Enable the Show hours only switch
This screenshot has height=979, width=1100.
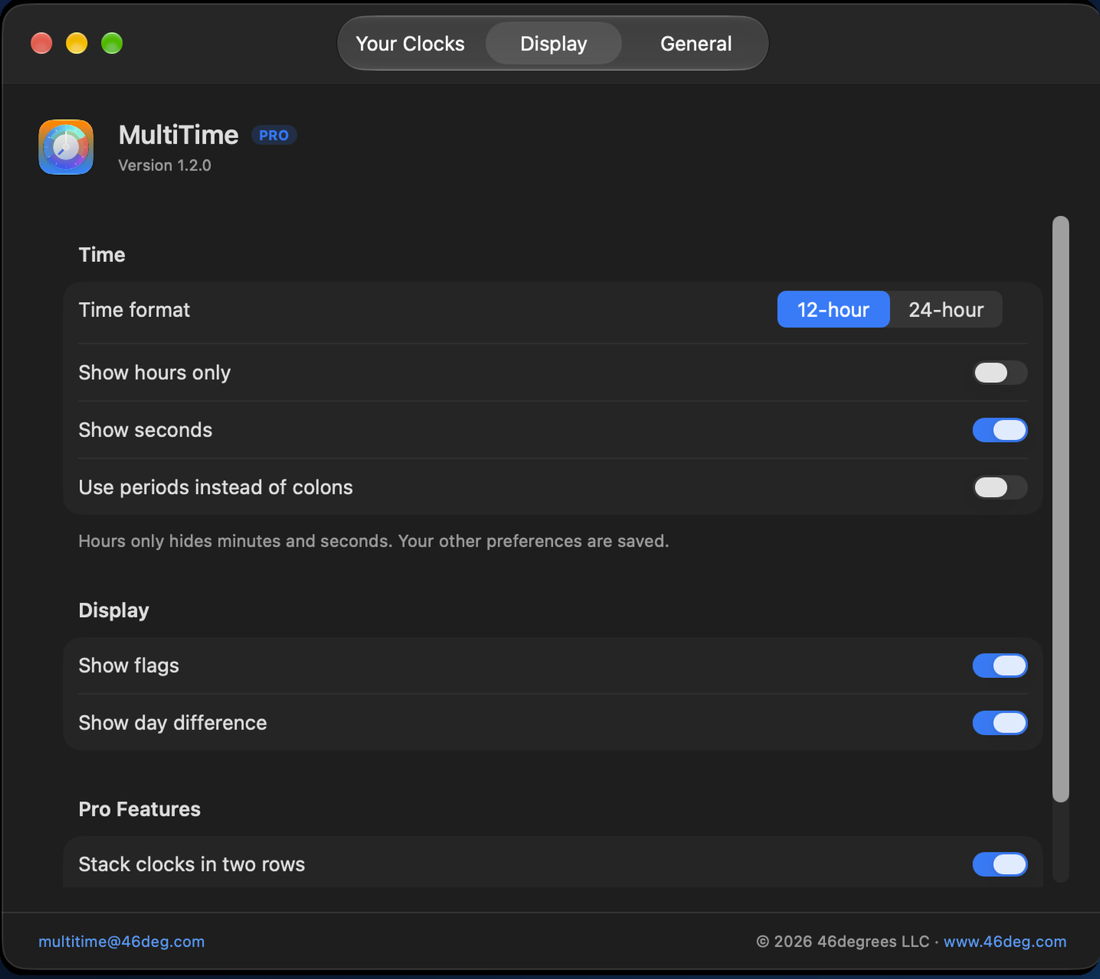point(1000,372)
